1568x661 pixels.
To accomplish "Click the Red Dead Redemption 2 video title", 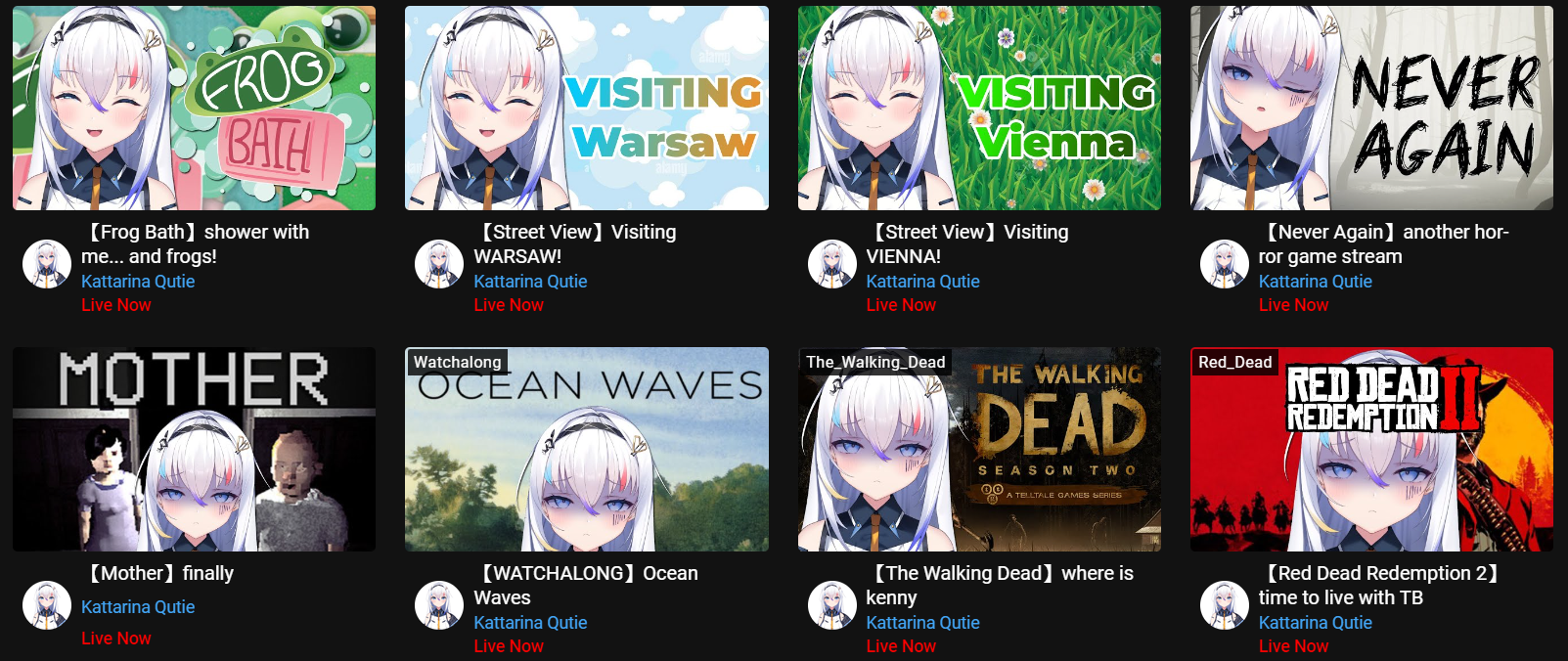I will [x=1380, y=585].
